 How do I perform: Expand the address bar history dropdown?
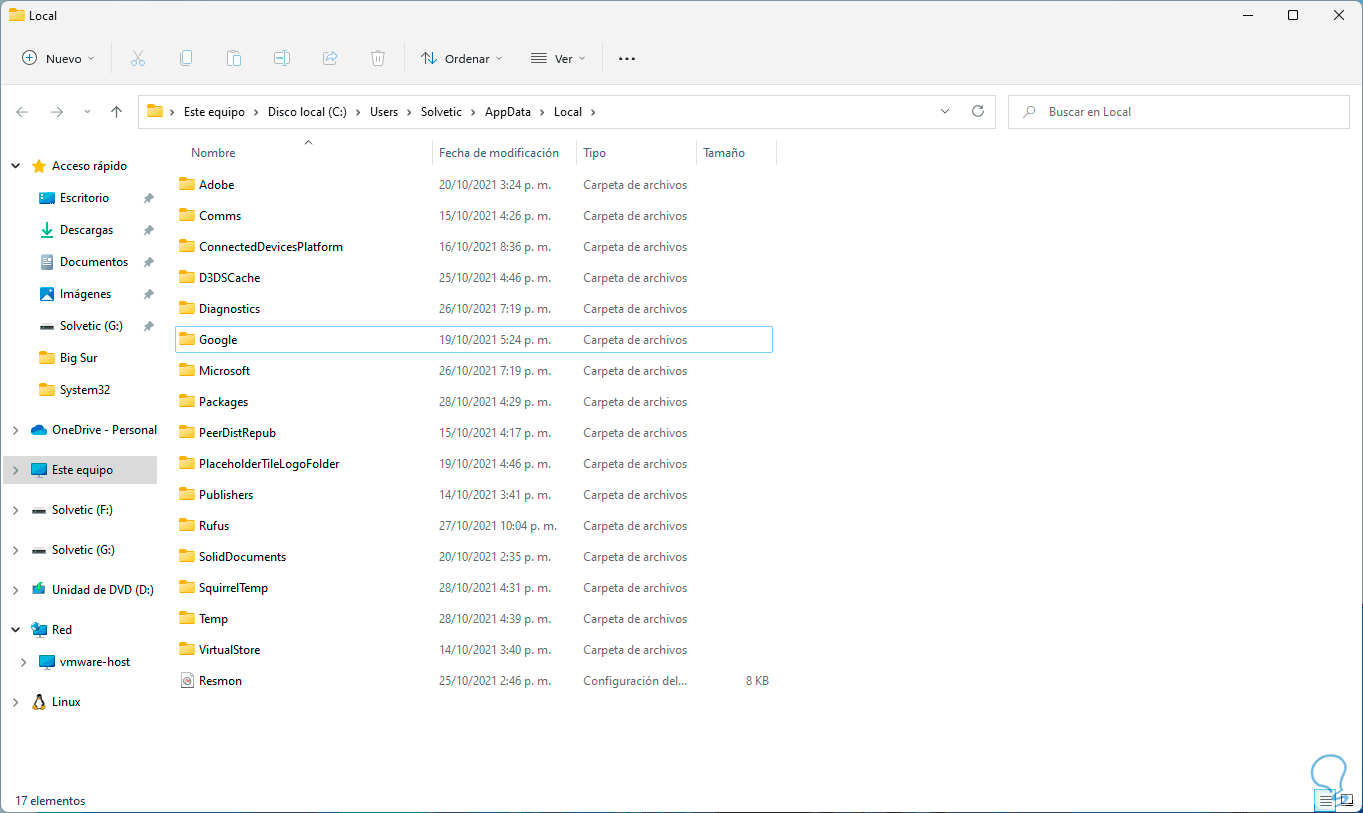point(945,112)
